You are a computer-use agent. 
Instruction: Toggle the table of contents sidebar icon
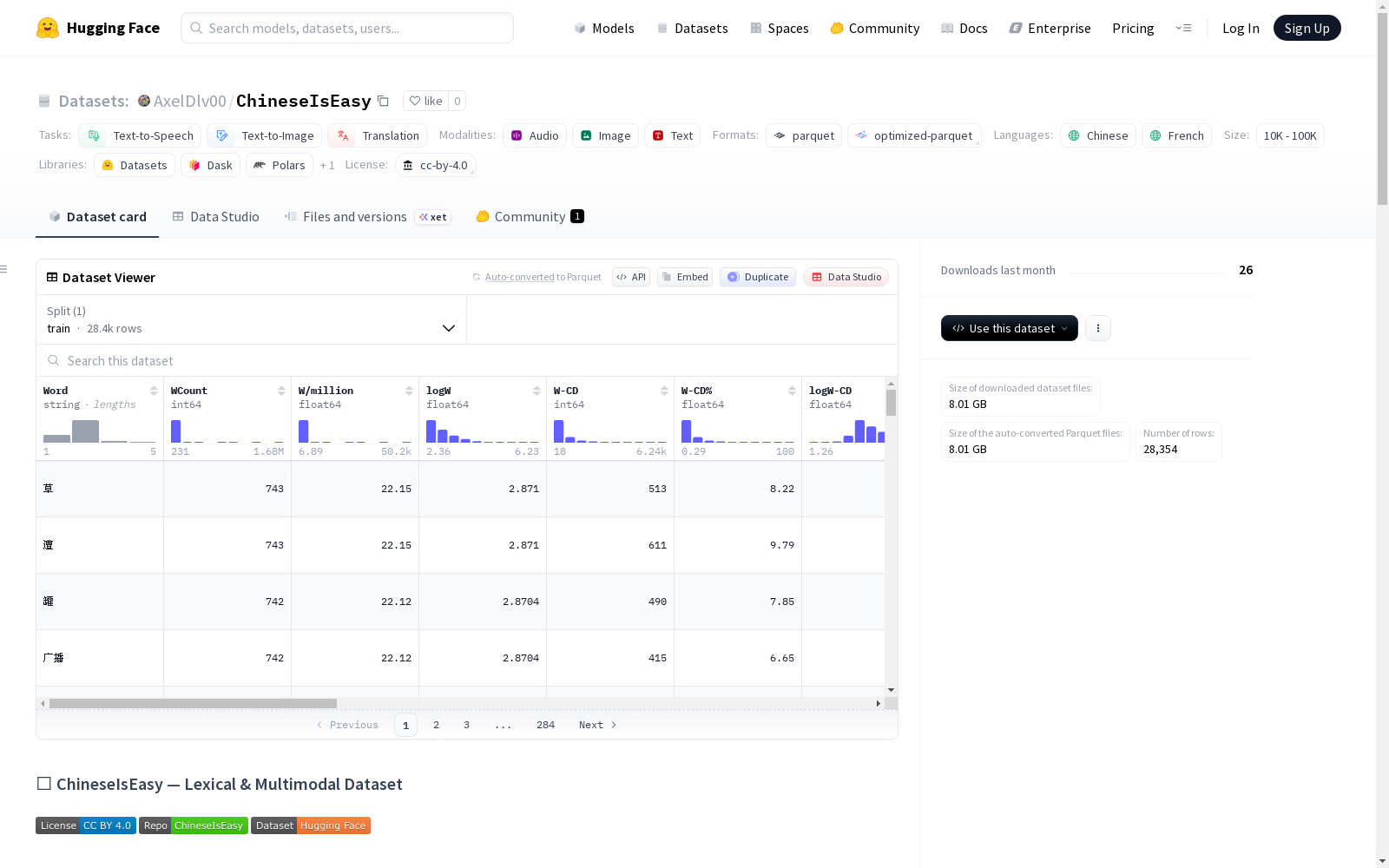(3, 269)
